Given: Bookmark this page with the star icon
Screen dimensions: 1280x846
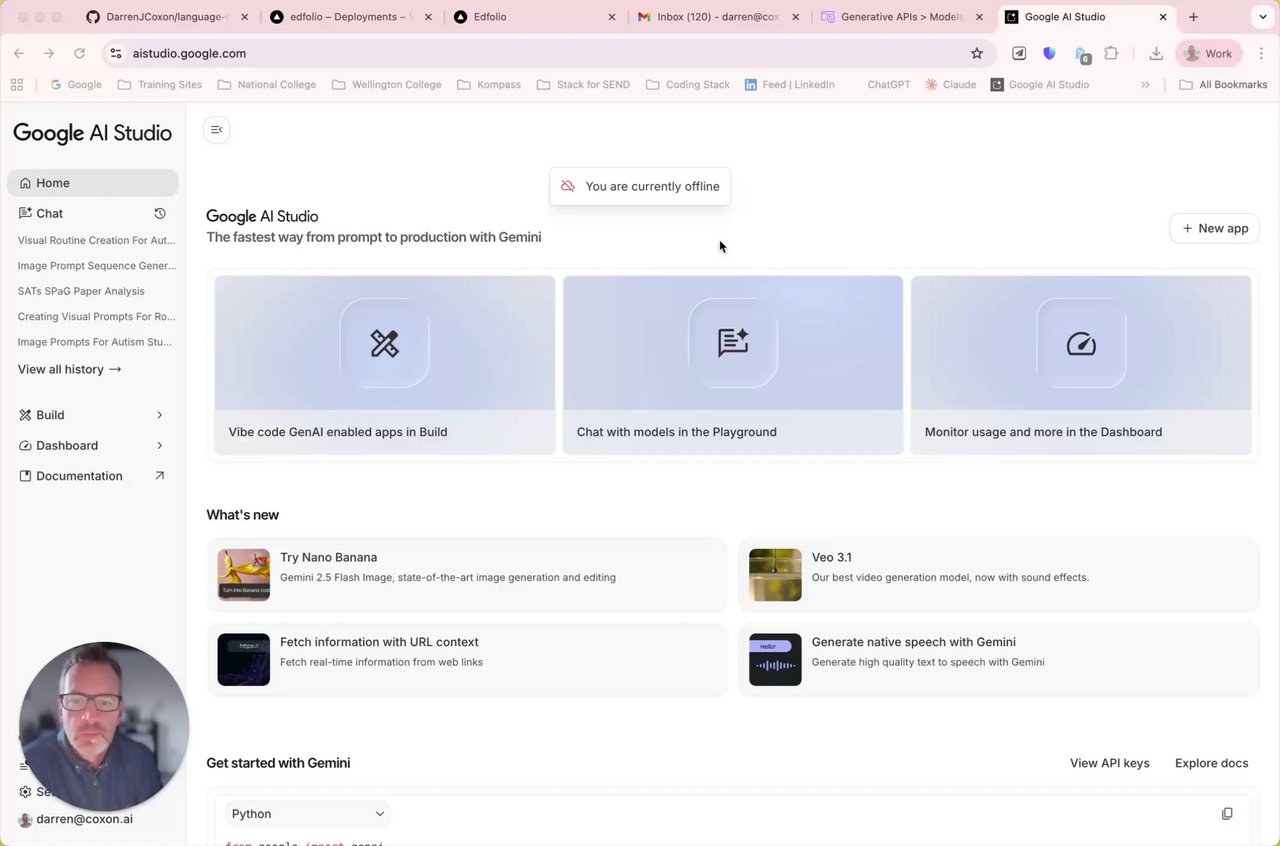Looking at the screenshot, I should [x=977, y=53].
